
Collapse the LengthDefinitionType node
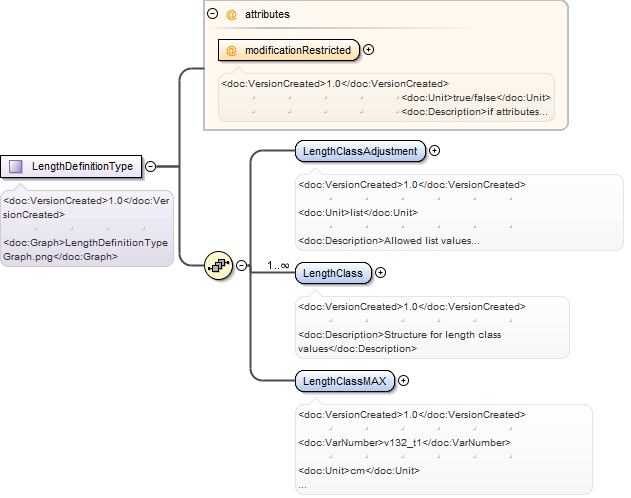pyautogui.click(x=150, y=166)
